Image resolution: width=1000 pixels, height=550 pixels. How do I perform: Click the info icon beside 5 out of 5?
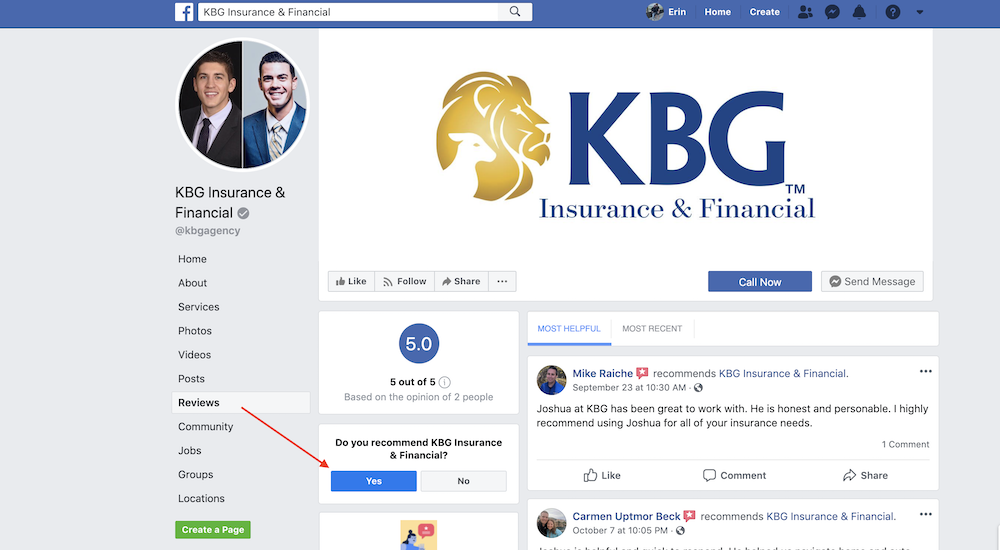(445, 382)
